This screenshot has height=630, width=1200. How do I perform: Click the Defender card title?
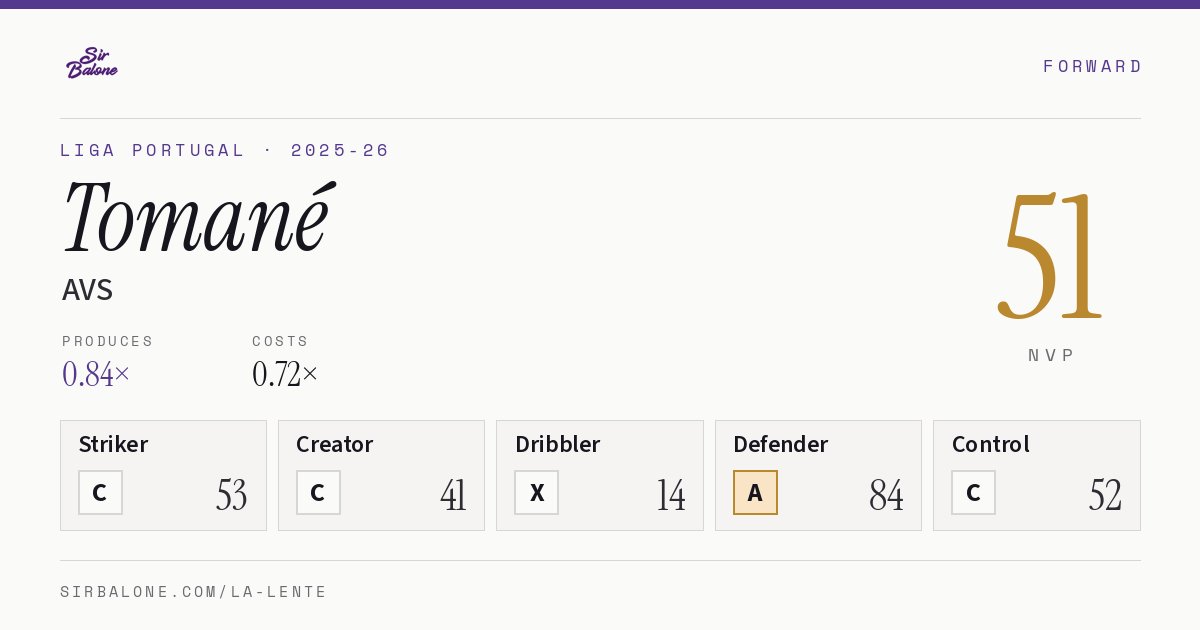tap(781, 444)
